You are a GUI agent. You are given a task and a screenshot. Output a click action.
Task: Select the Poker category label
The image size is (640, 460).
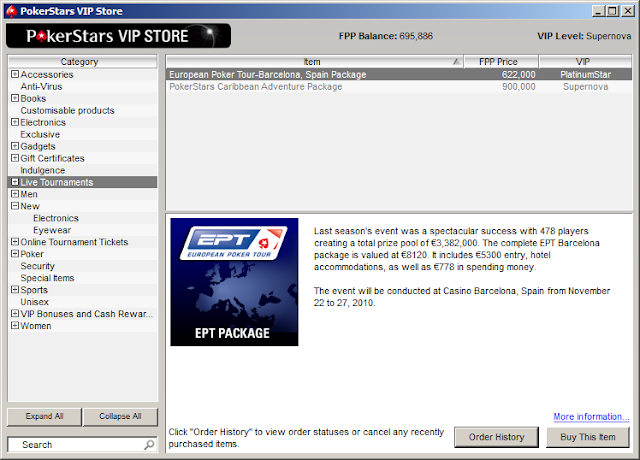(32, 254)
